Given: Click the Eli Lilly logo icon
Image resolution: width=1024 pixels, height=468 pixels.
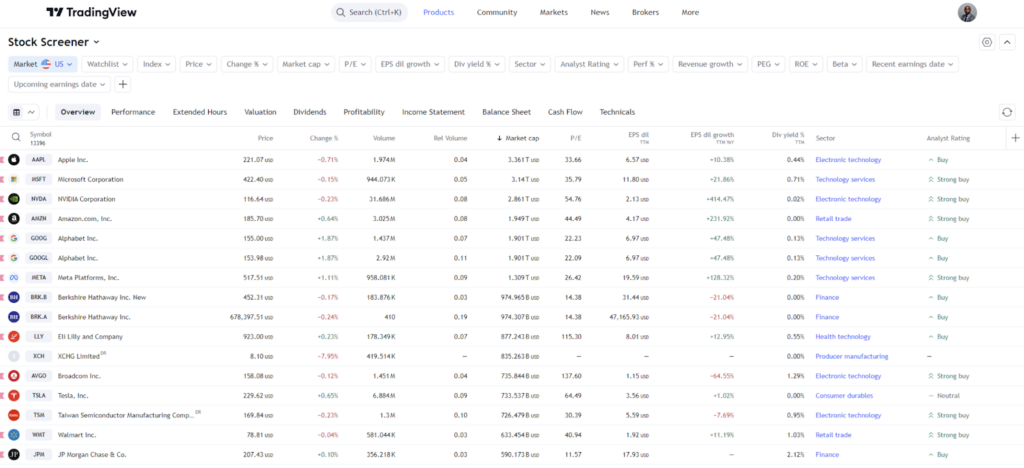Looking at the screenshot, I should pyautogui.click(x=14, y=337).
